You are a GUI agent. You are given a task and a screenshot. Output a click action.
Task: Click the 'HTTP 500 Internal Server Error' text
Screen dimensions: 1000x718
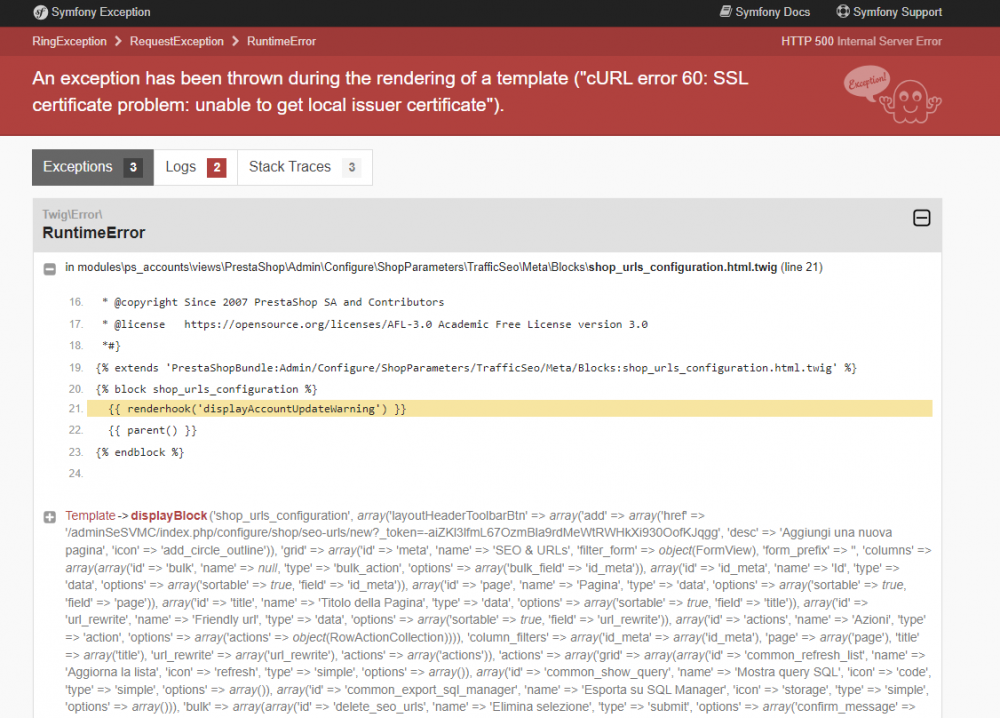tap(862, 41)
